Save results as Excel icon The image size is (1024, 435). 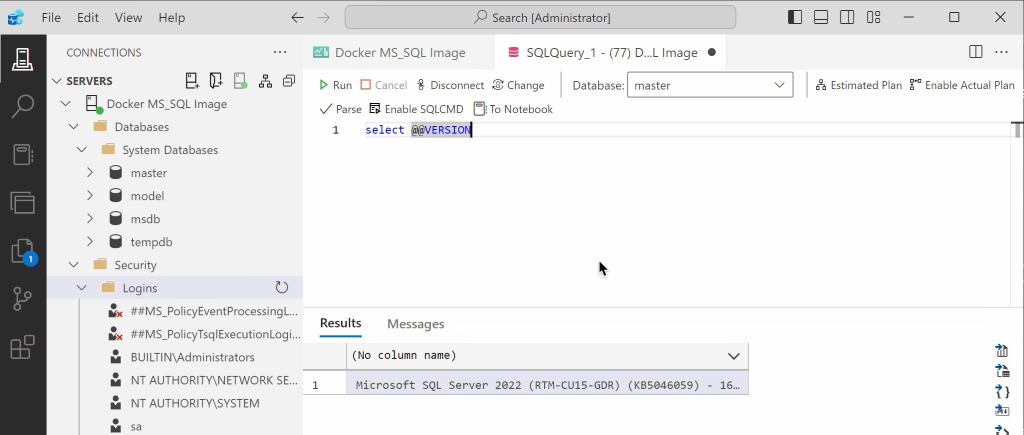pyautogui.click(x=1002, y=371)
